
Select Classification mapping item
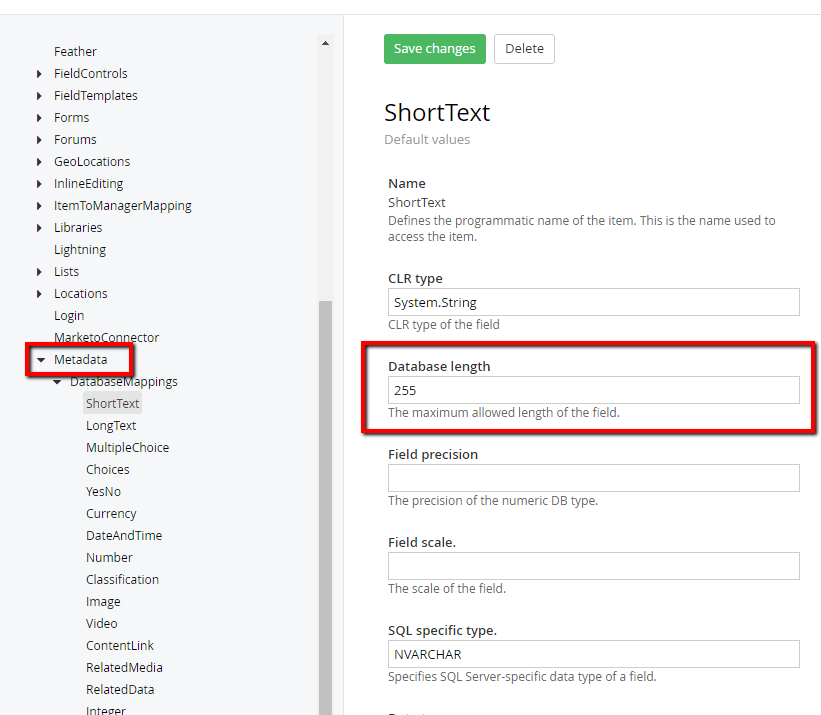click(122, 579)
